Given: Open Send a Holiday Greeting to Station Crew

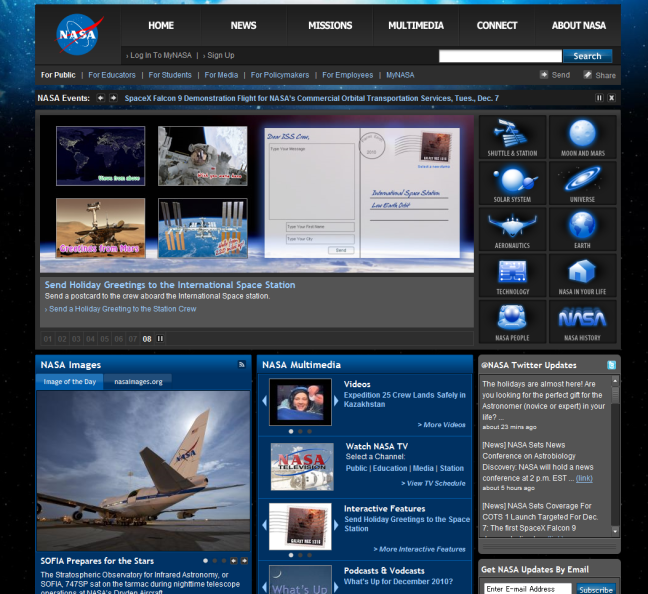Looking at the screenshot, I should tap(122, 309).
